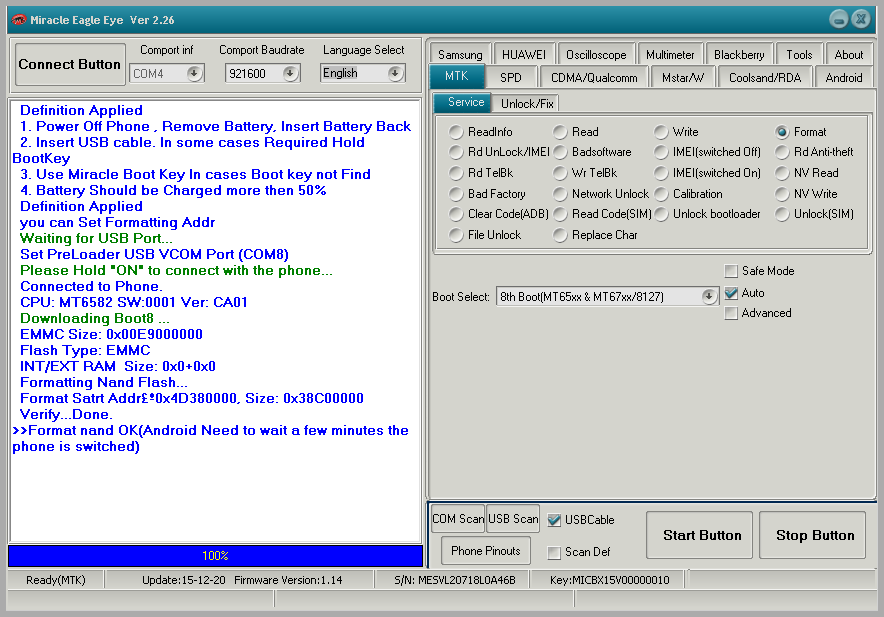Choose the Badsoftware option

click(x=560, y=152)
